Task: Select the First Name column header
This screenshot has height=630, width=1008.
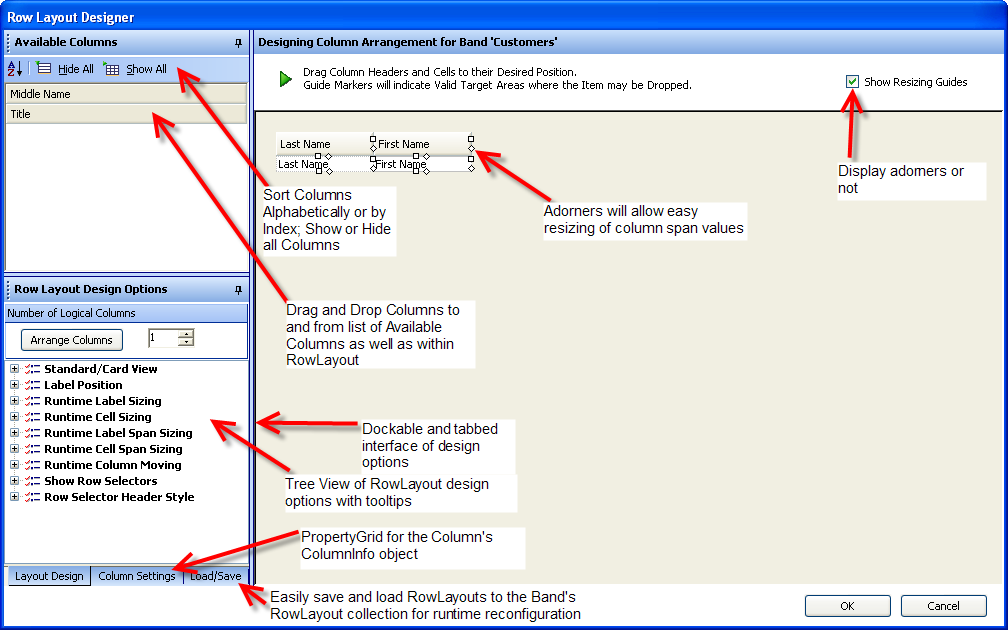Action: tap(421, 144)
